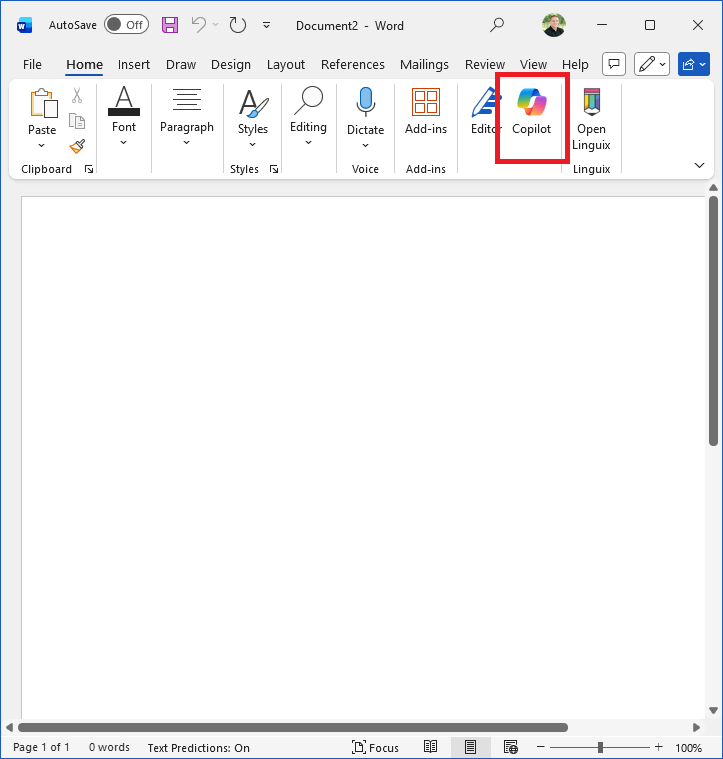The width and height of the screenshot is (723, 759).
Task: Open the Styles pane dialog launcher
Action: 274,169
